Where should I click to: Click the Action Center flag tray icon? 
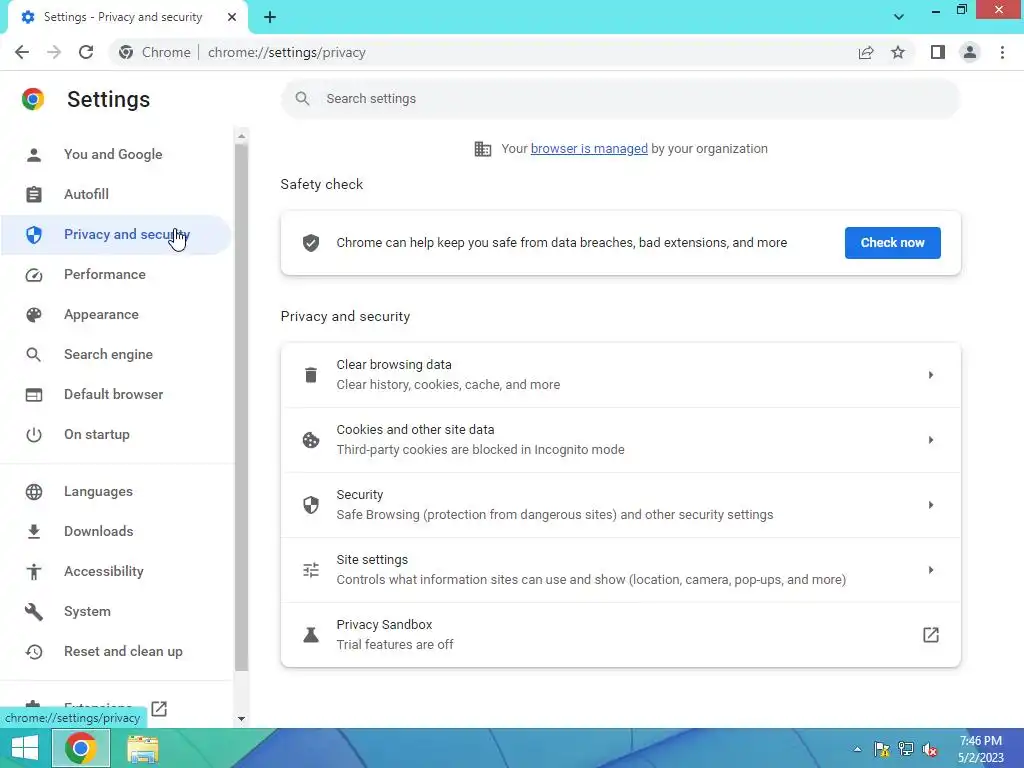[x=882, y=749]
